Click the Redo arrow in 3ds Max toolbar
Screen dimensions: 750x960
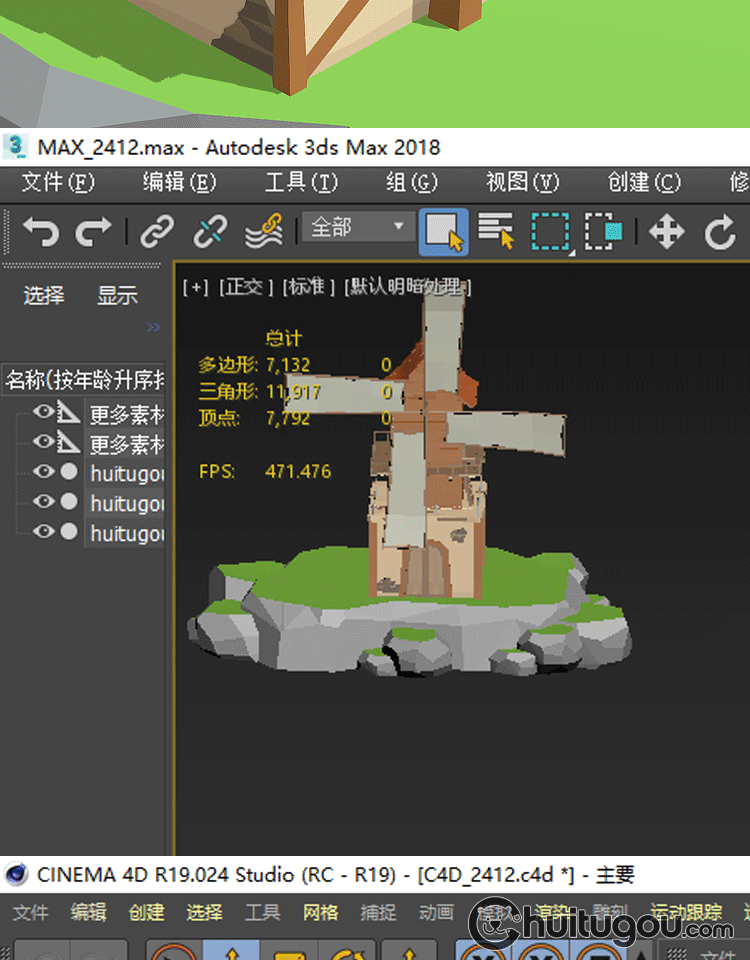tap(93, 232)
